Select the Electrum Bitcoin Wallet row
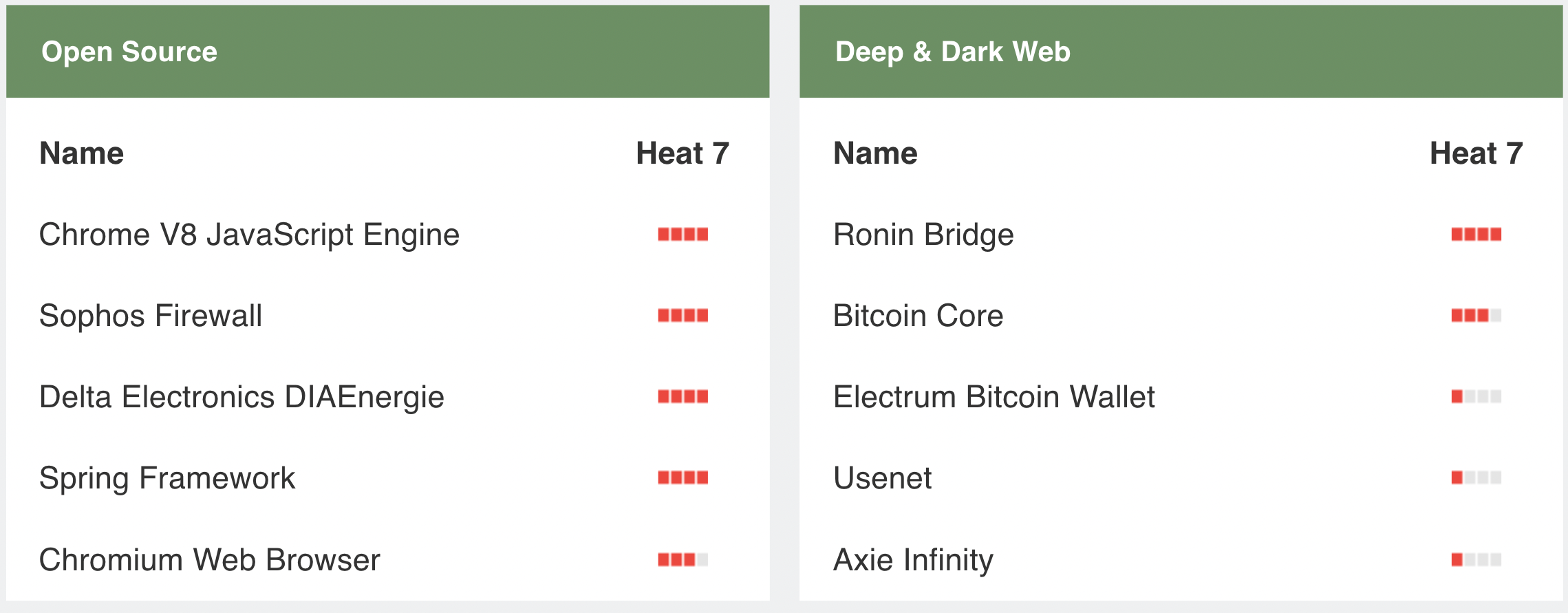The image size is (1568, 613). click(994, 397)
